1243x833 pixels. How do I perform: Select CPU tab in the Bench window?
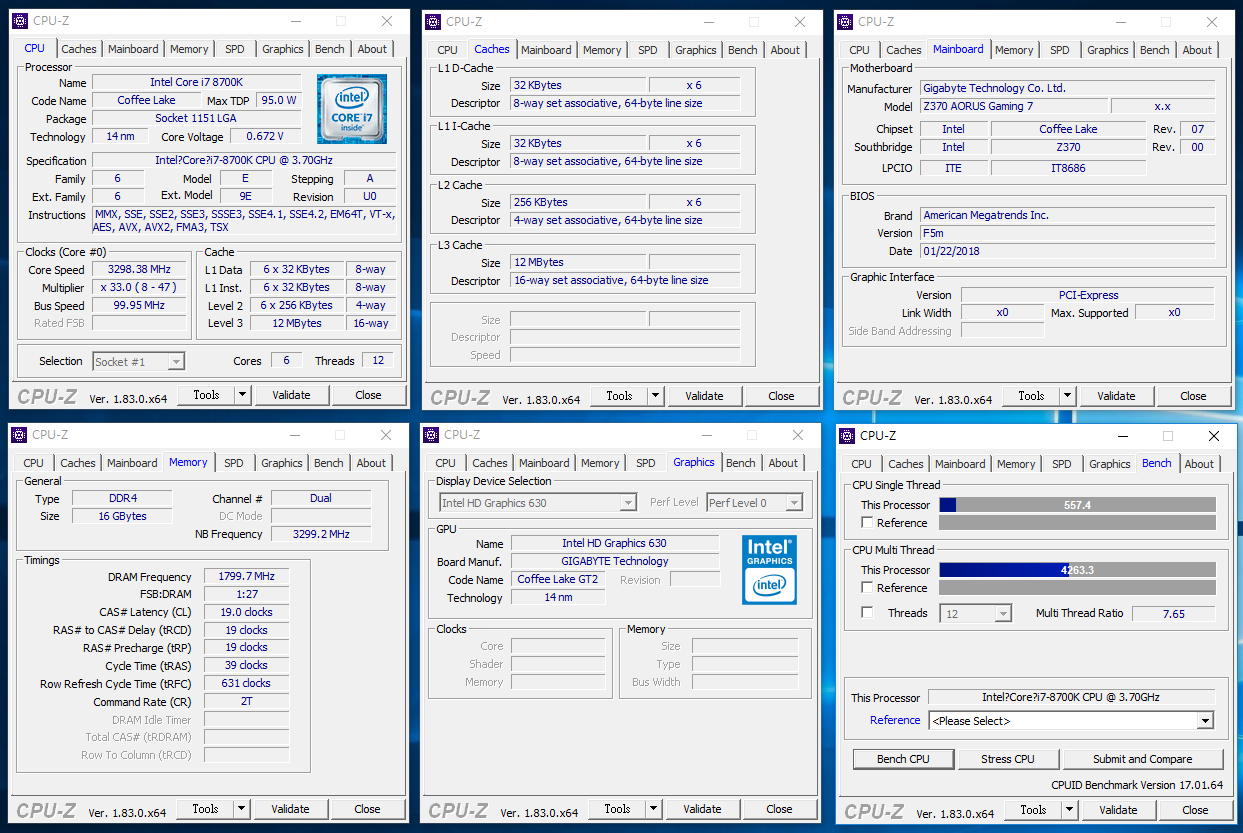(861, 464)
